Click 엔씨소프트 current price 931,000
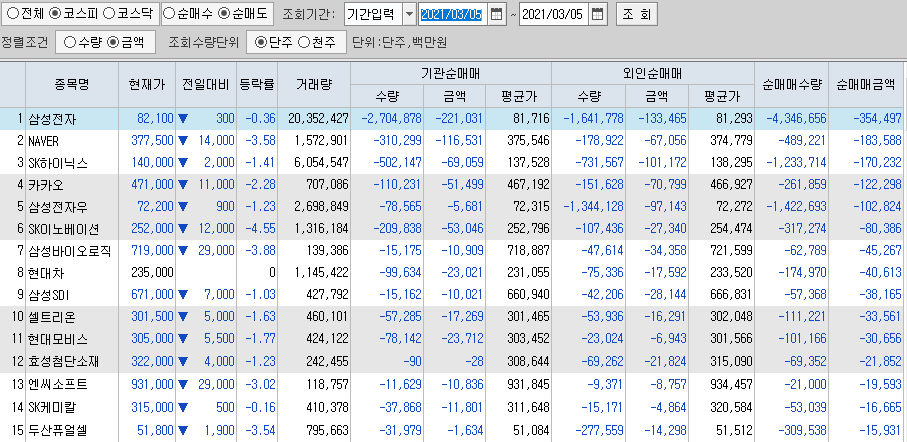This screenshot has width=907, height=442. coord(152,384)
